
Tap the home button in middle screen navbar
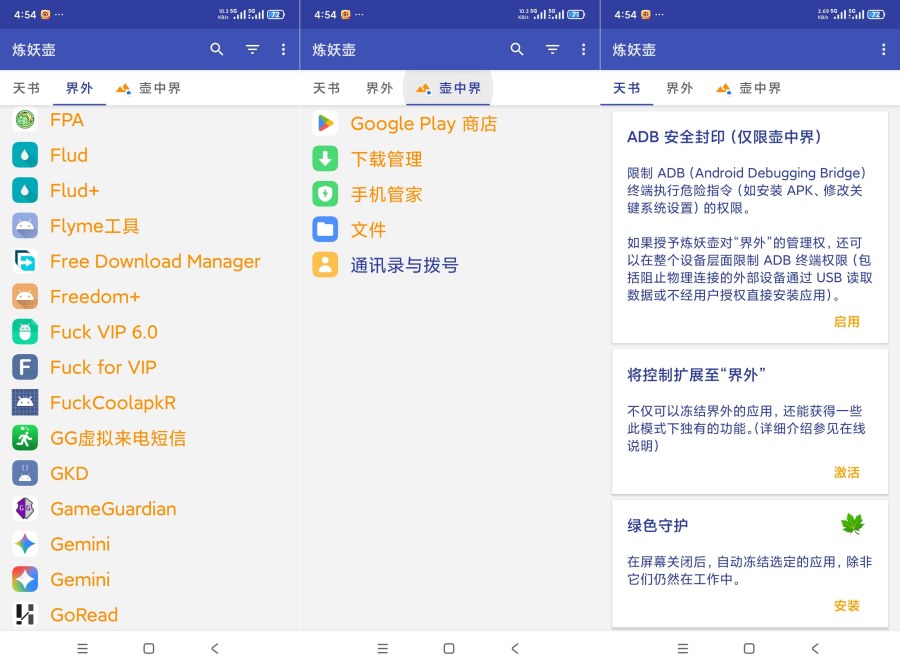pyautogui.click(x=449, y=648)
